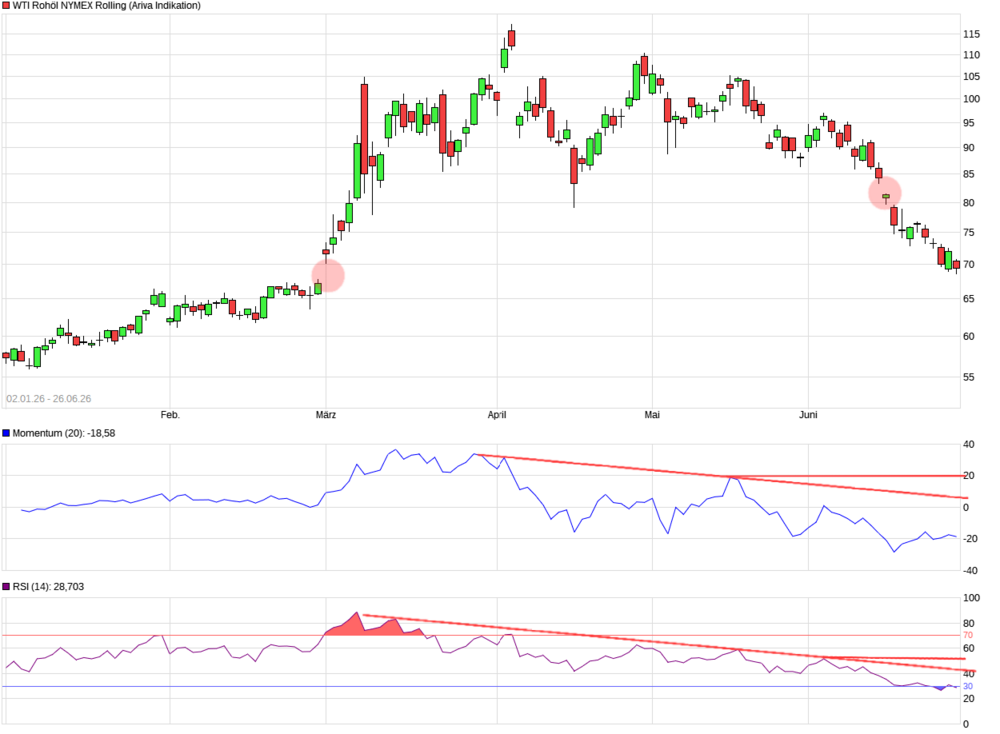Click the red 70 RSI overbought label
1000x734 pixels.
pos(968,635)
